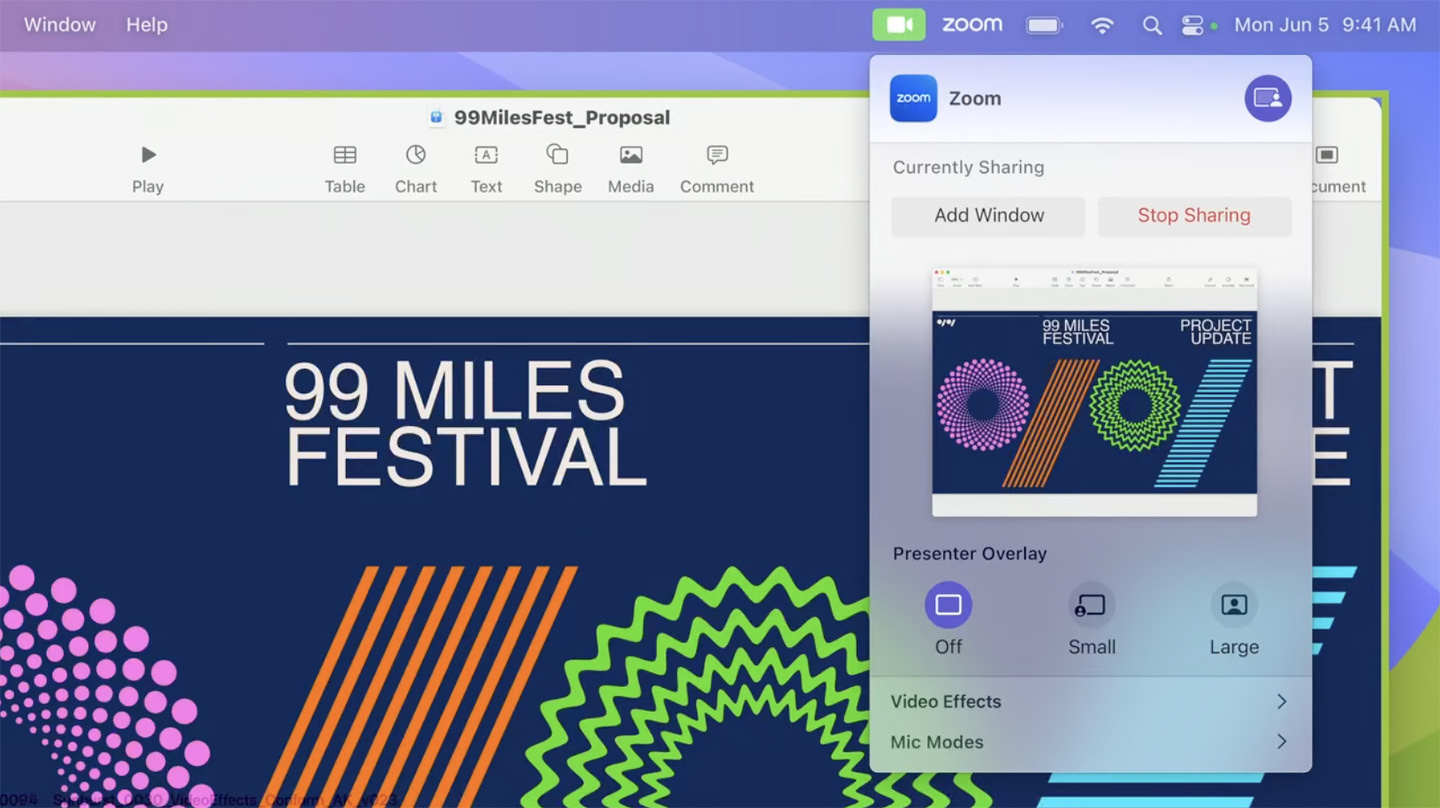This screenshot has width=1440, height=808.
Task: Add a Comment from toolbar
Action: pos(717,169)
